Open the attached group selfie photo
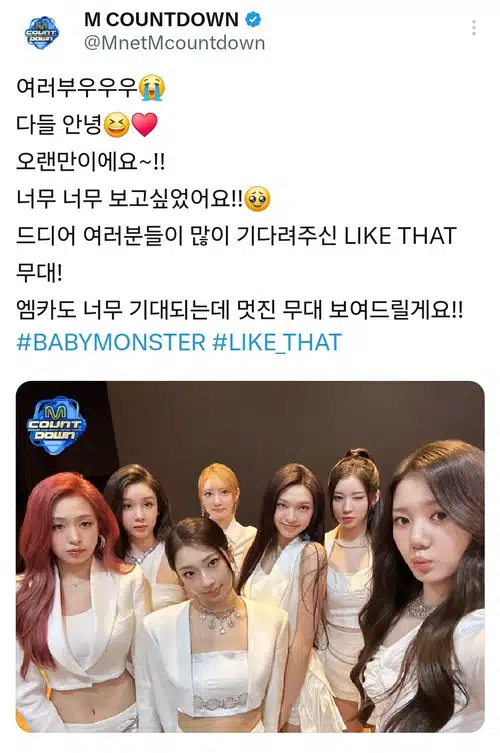500x753 pixels. (250, 557)
